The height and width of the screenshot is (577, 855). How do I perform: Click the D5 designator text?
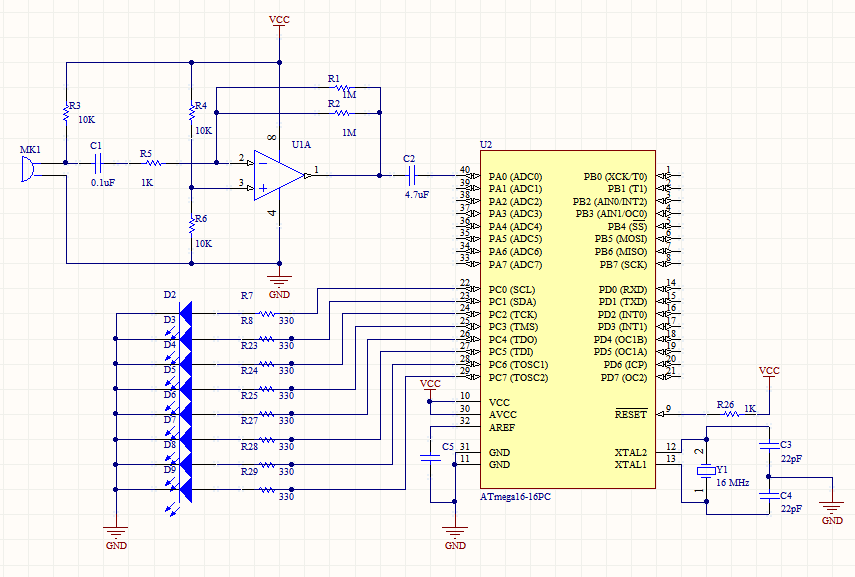170,370
